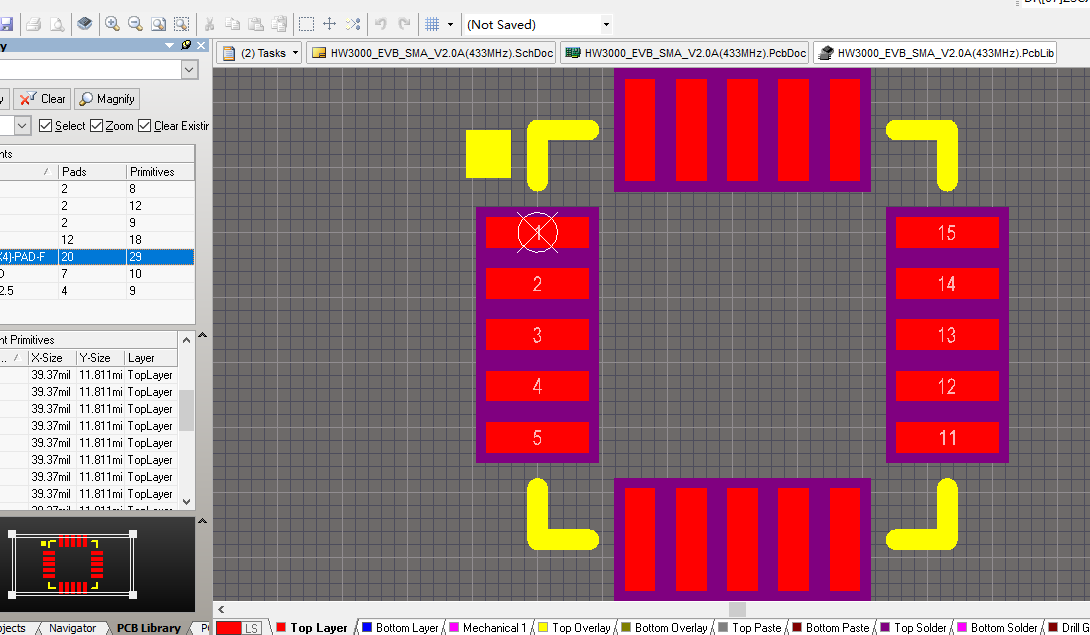Screen dimensions: 1090x635
Task: Click the Copy icon in the toolbar
Action: 233,24
